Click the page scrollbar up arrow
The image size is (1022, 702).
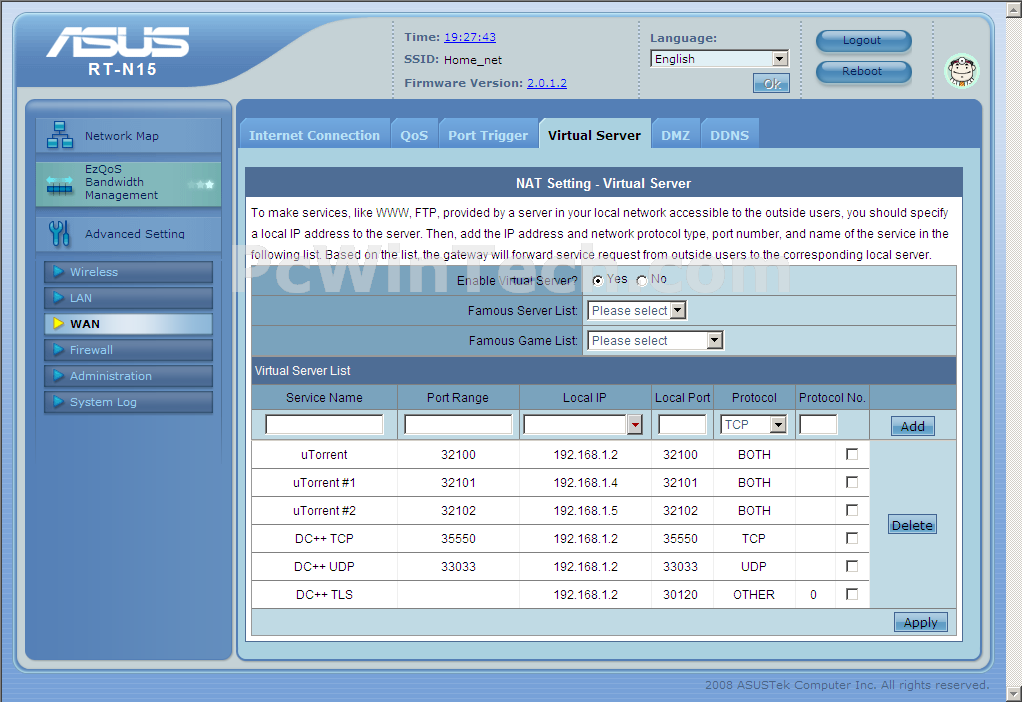(1014, 8)
